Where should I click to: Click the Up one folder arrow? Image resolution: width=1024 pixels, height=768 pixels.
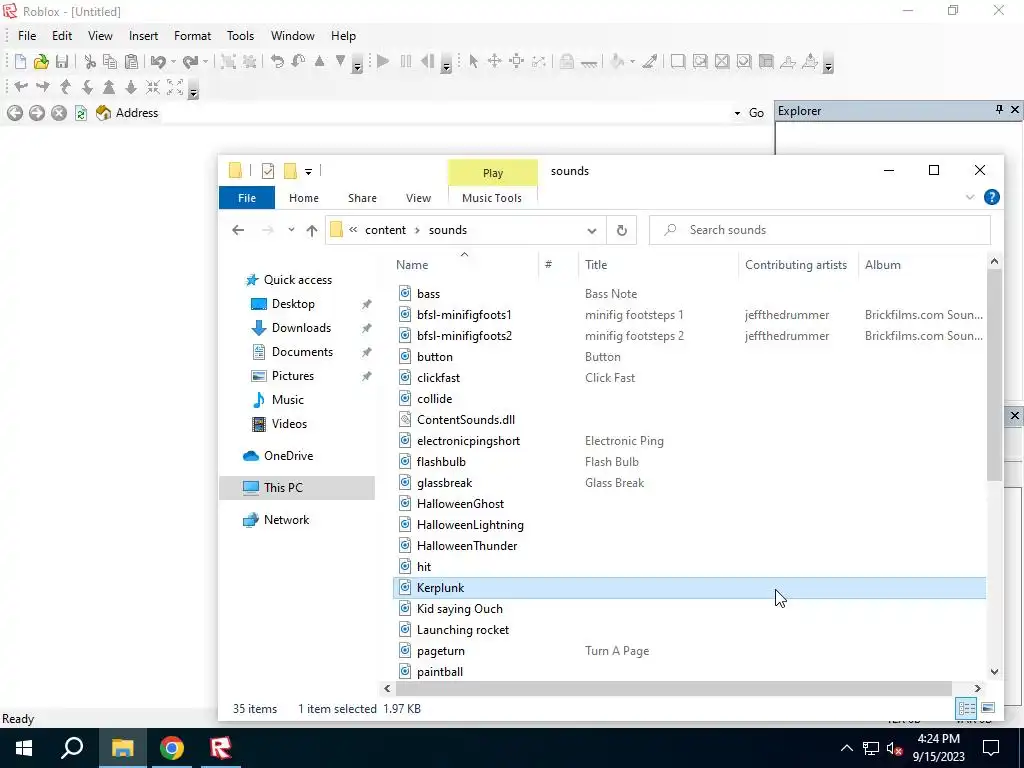click(312, 230)
